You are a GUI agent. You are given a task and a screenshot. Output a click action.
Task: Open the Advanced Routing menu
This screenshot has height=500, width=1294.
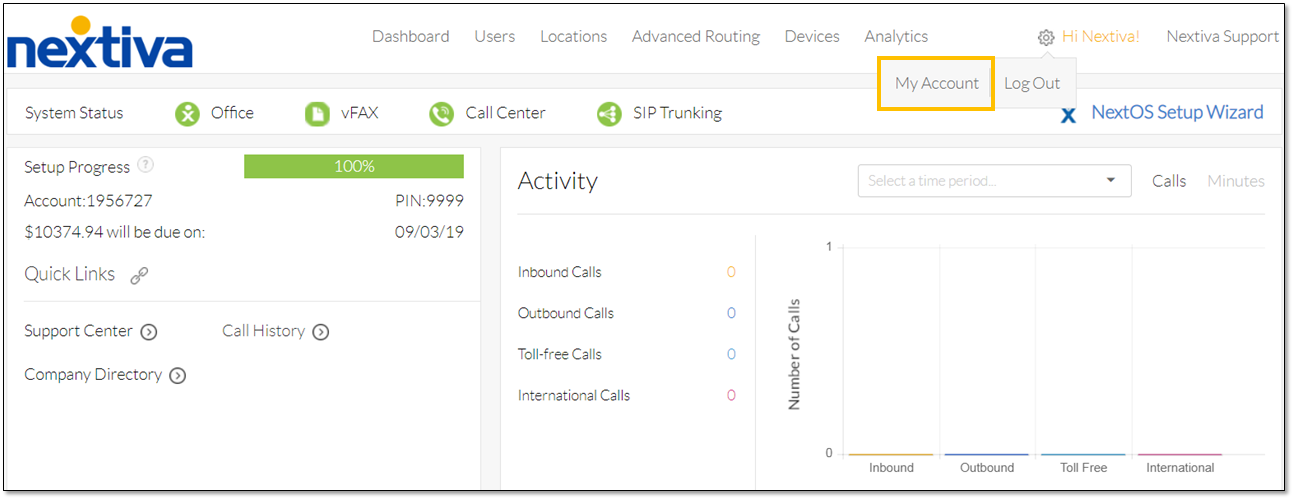(696, 36)
